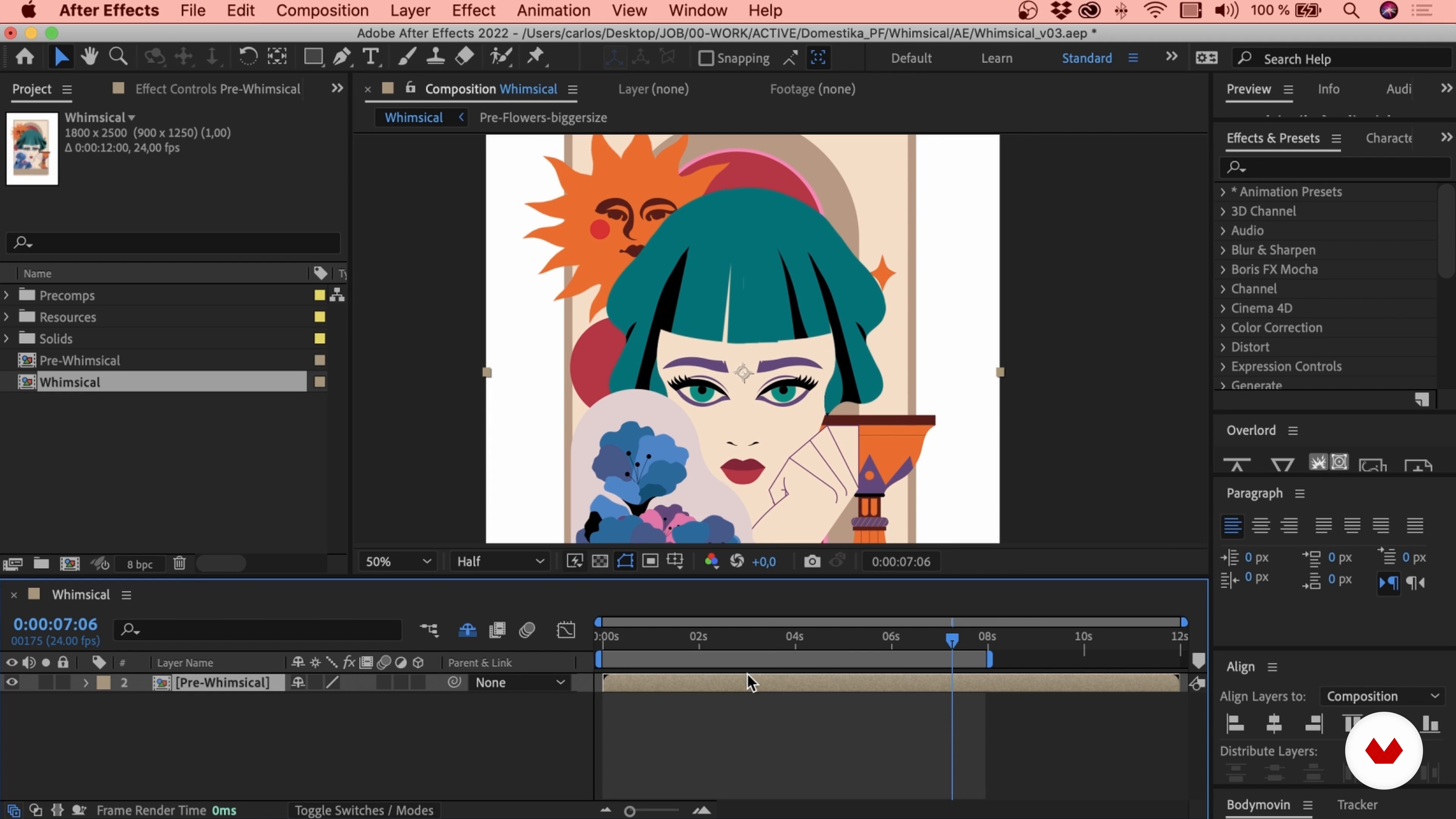This screenshot has height=819, width=1456.
Task: Open the Animation menu
Action: coord(553,10)
